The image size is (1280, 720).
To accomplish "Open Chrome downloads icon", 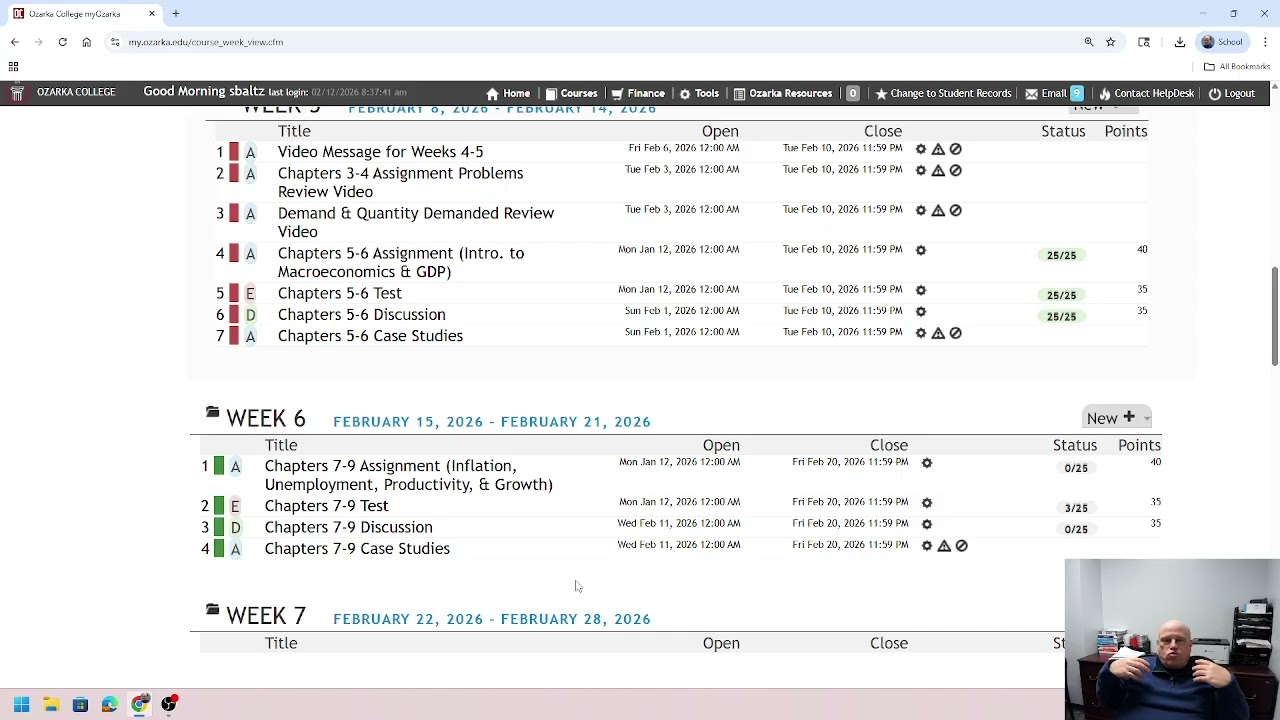I will coord(1180,42).
